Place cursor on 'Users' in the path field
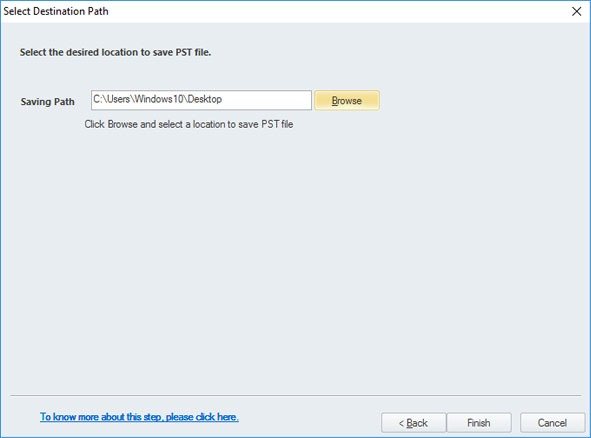This screenshot has height=438, width=591. click(x=119, y=99)
